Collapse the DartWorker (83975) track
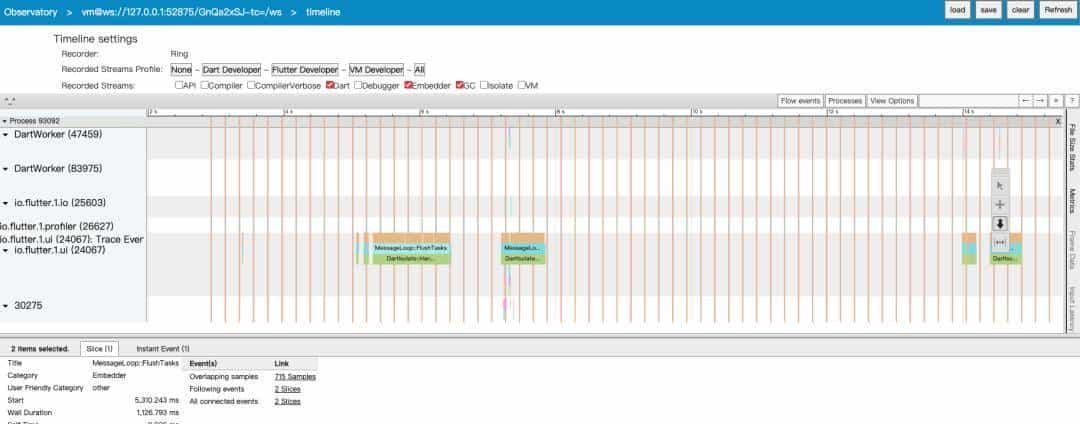 [x=6, y=169]
